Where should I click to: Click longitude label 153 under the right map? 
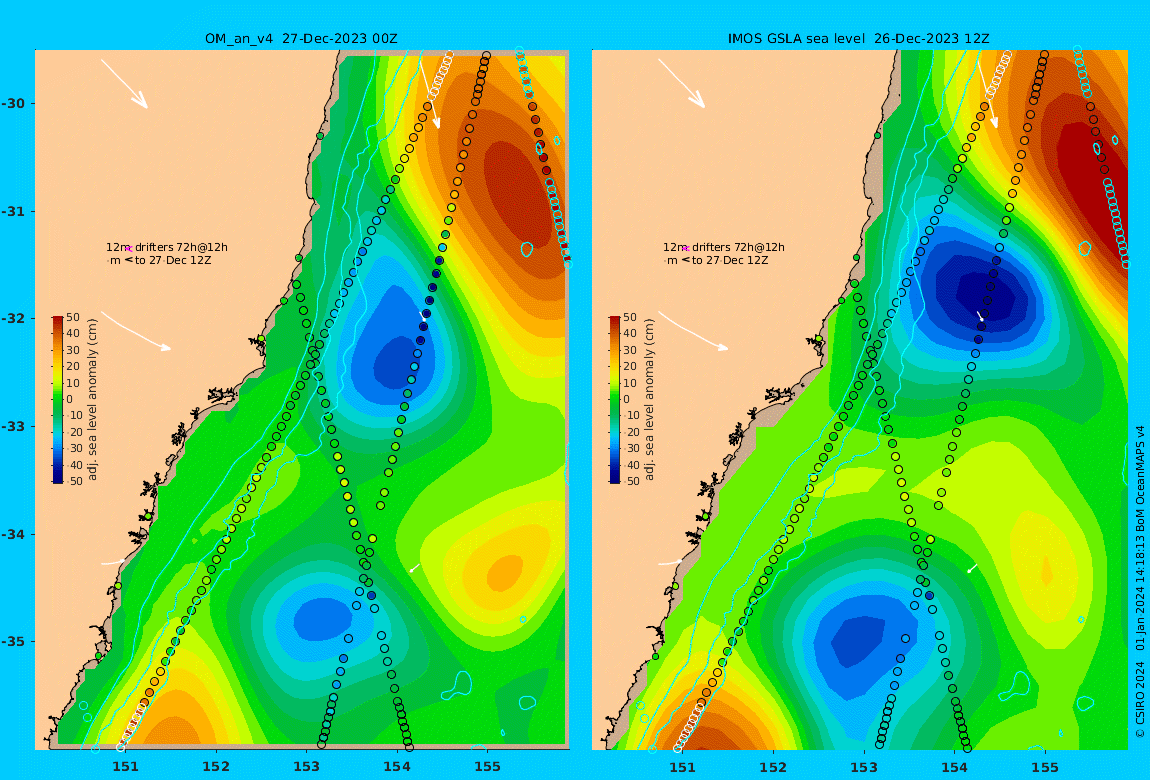(864, 767)
